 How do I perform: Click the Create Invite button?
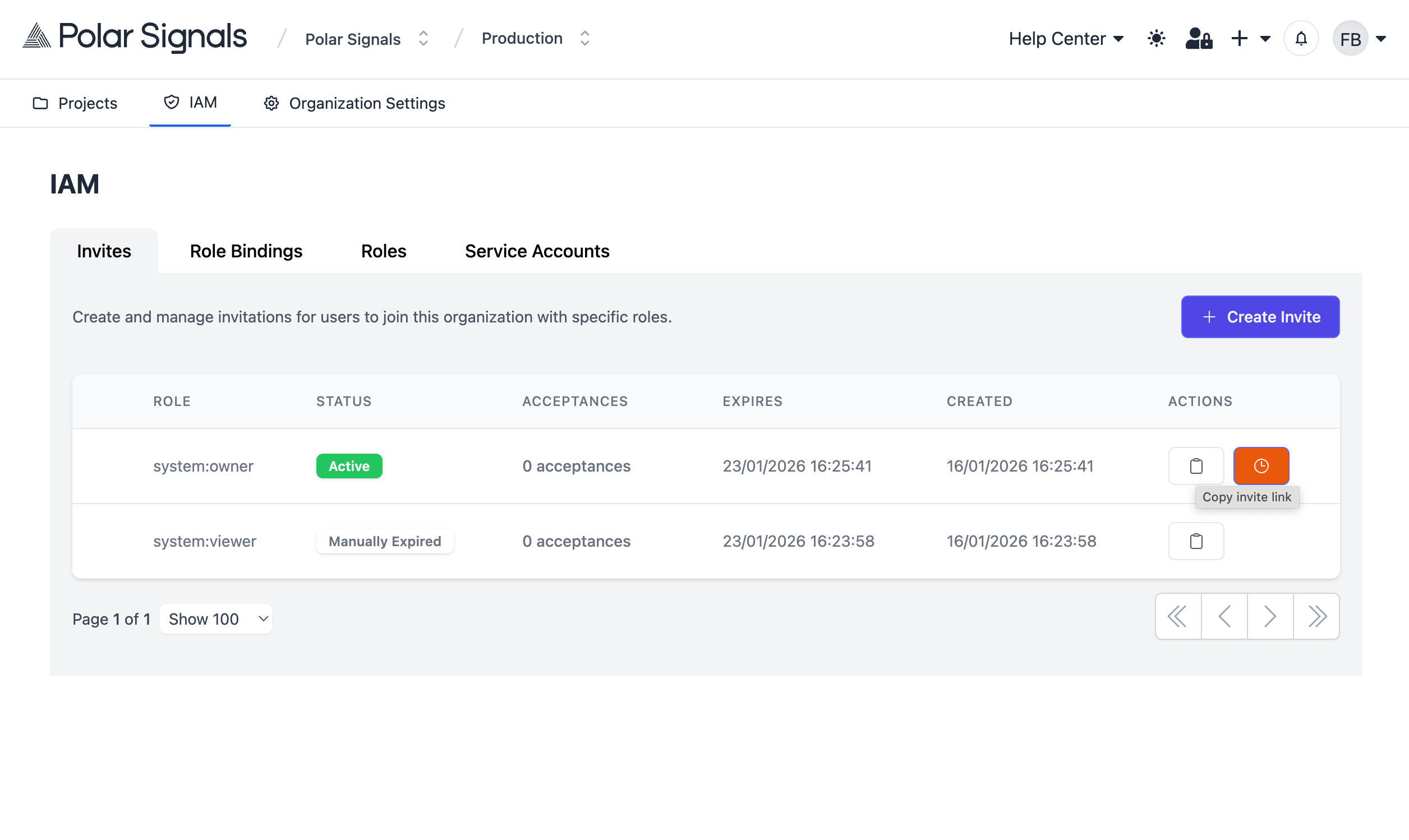click(x=1260, y=317)
